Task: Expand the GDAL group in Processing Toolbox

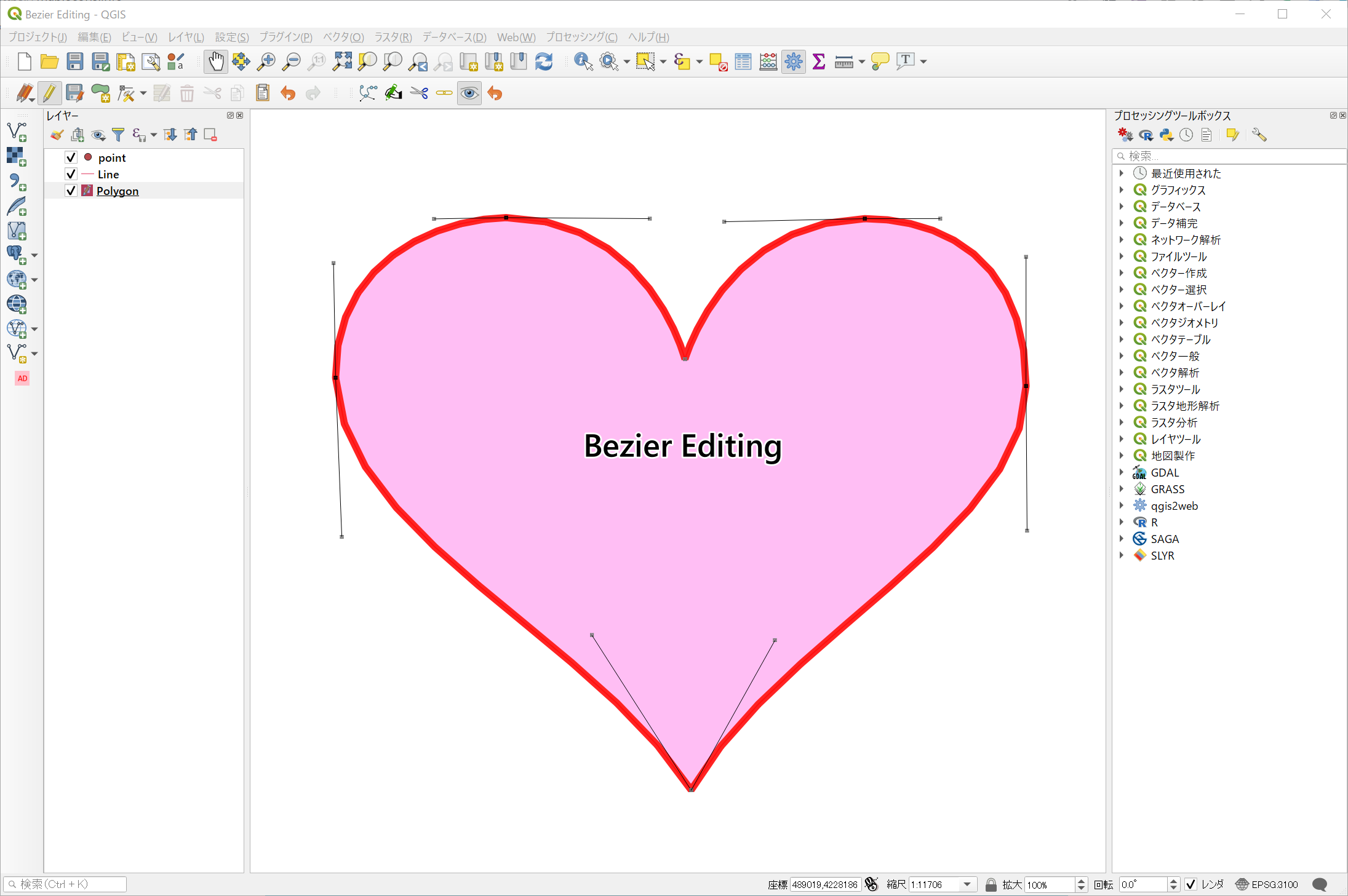Action: (1122, 472)
